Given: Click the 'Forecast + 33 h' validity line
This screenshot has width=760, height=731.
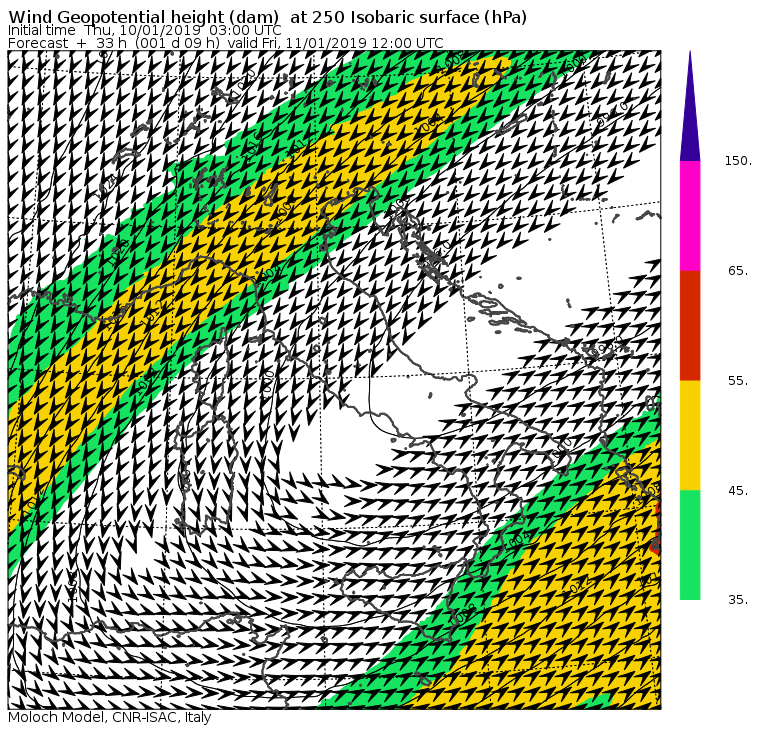Looking at the screenshot, I should point(225,43).
